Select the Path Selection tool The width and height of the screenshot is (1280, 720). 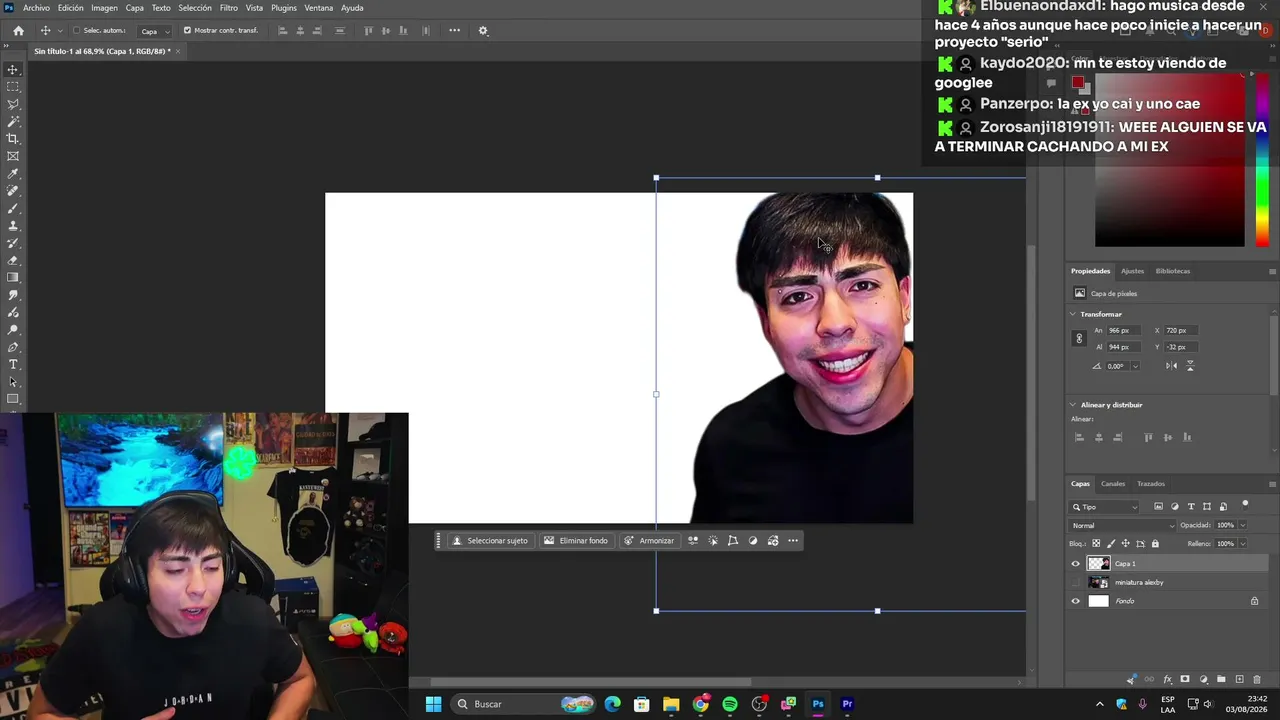pyautogui.click(x=13, y=382)
